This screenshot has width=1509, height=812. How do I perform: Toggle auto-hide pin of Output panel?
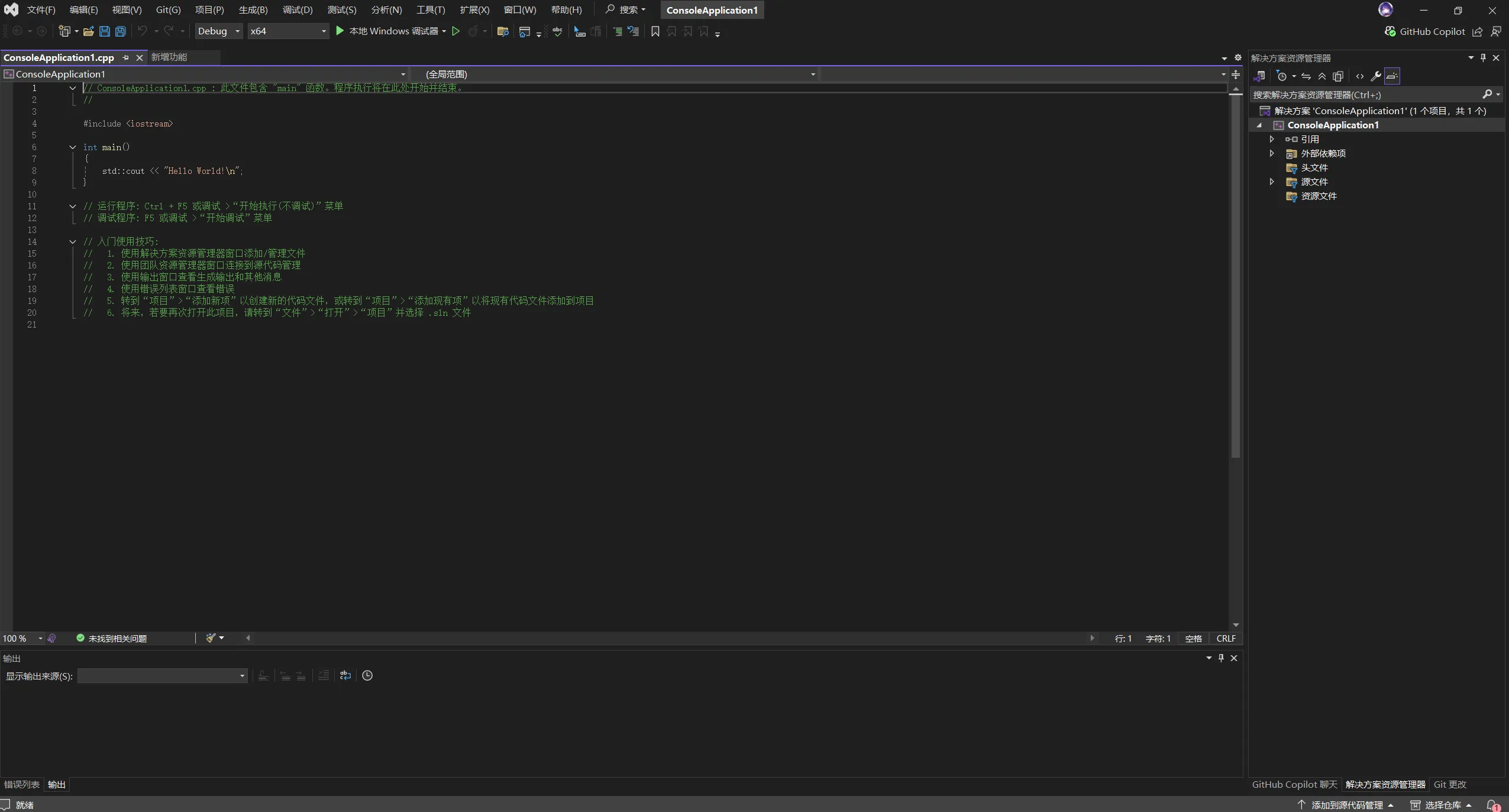1221,658
